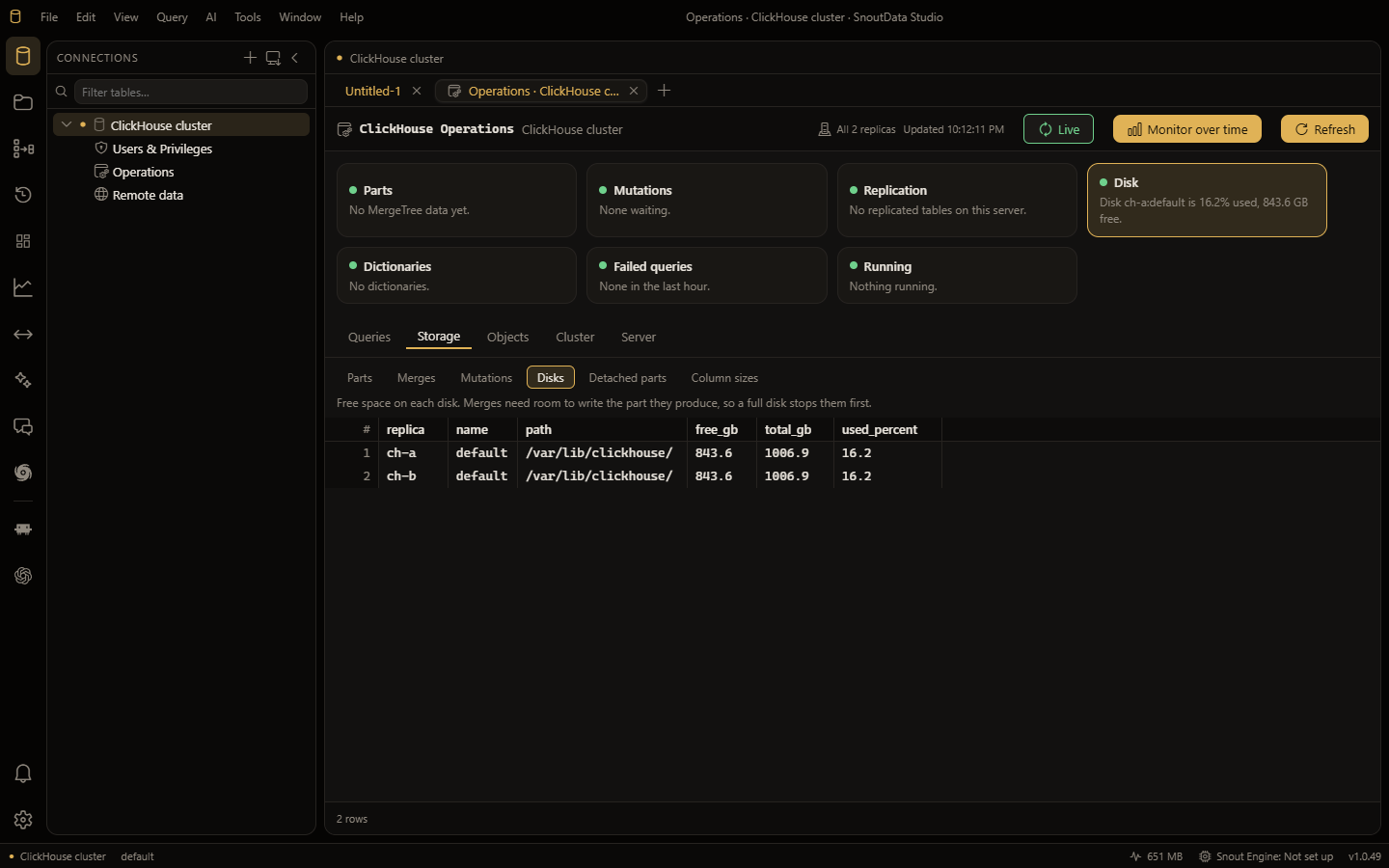
Task: Close the Operations ClickHouse tab
Action: (634, 91)
